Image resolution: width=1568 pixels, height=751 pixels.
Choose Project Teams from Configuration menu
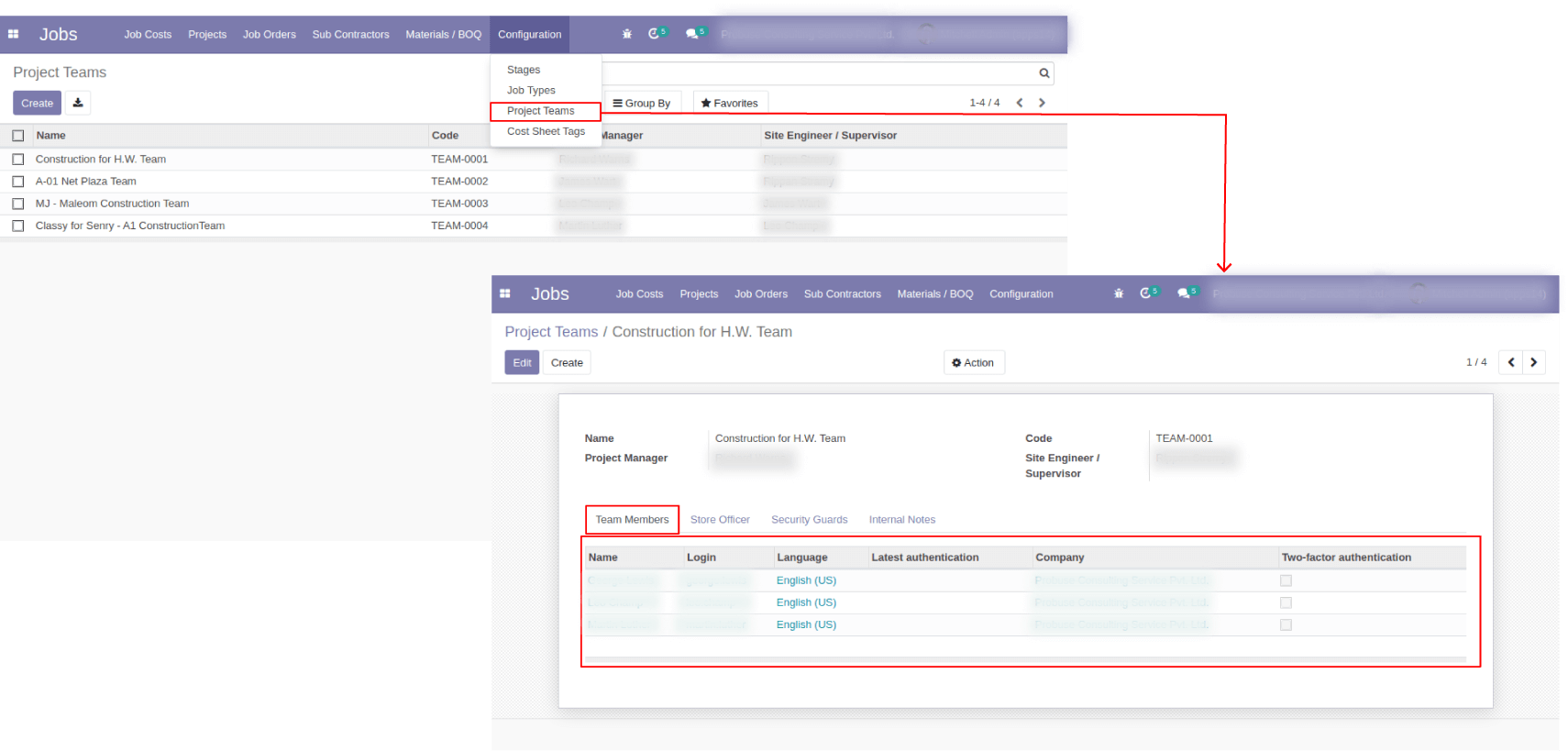(x=541, y=111)
